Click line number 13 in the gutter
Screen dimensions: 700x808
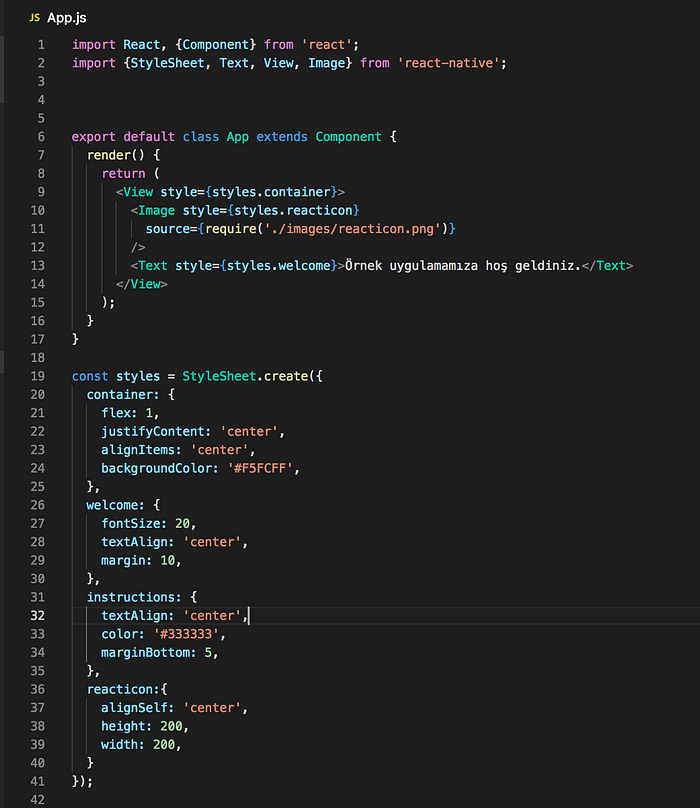38,266
